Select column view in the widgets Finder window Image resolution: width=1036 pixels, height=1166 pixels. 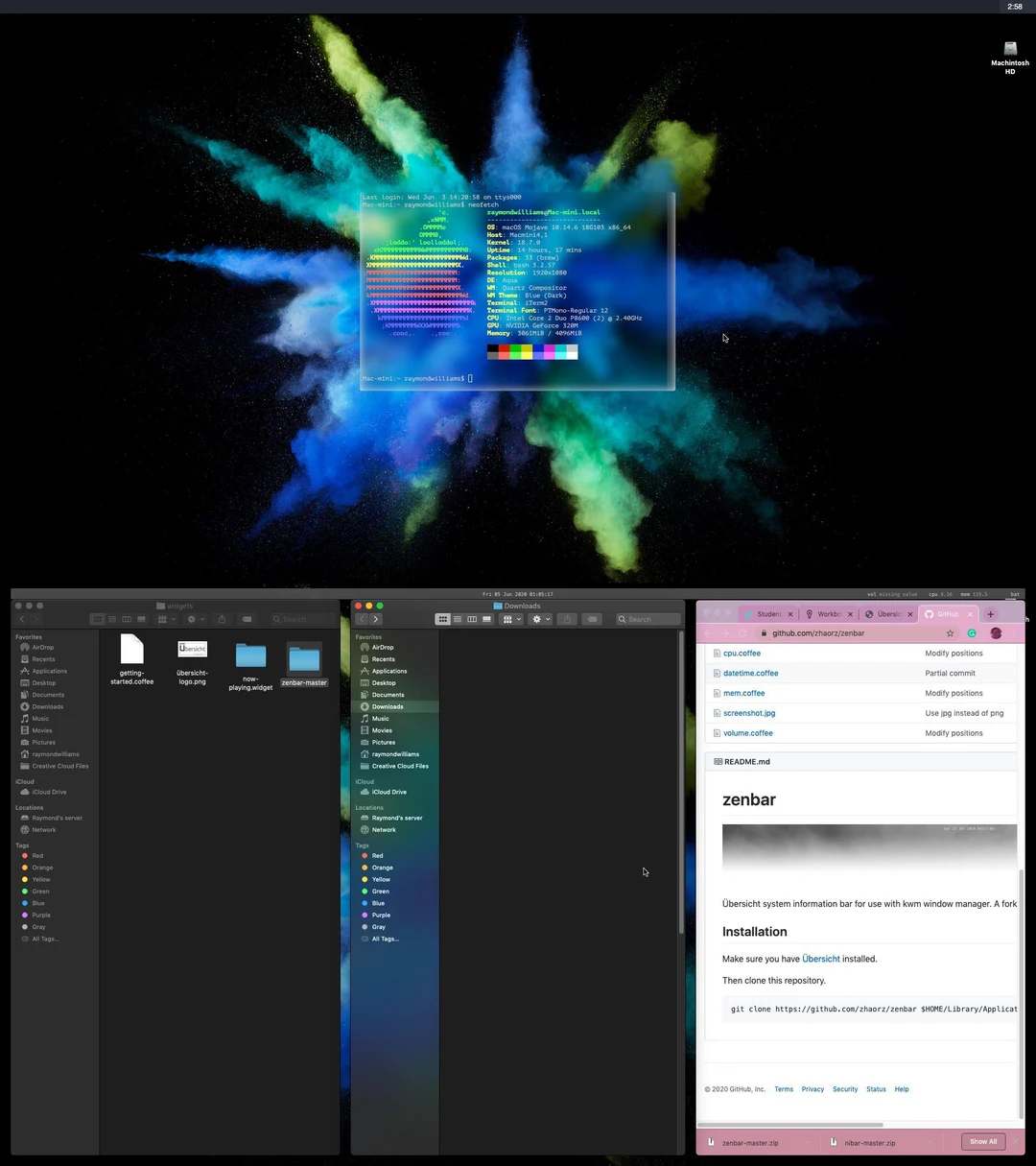pyautogui.click(x=127, y=619)
